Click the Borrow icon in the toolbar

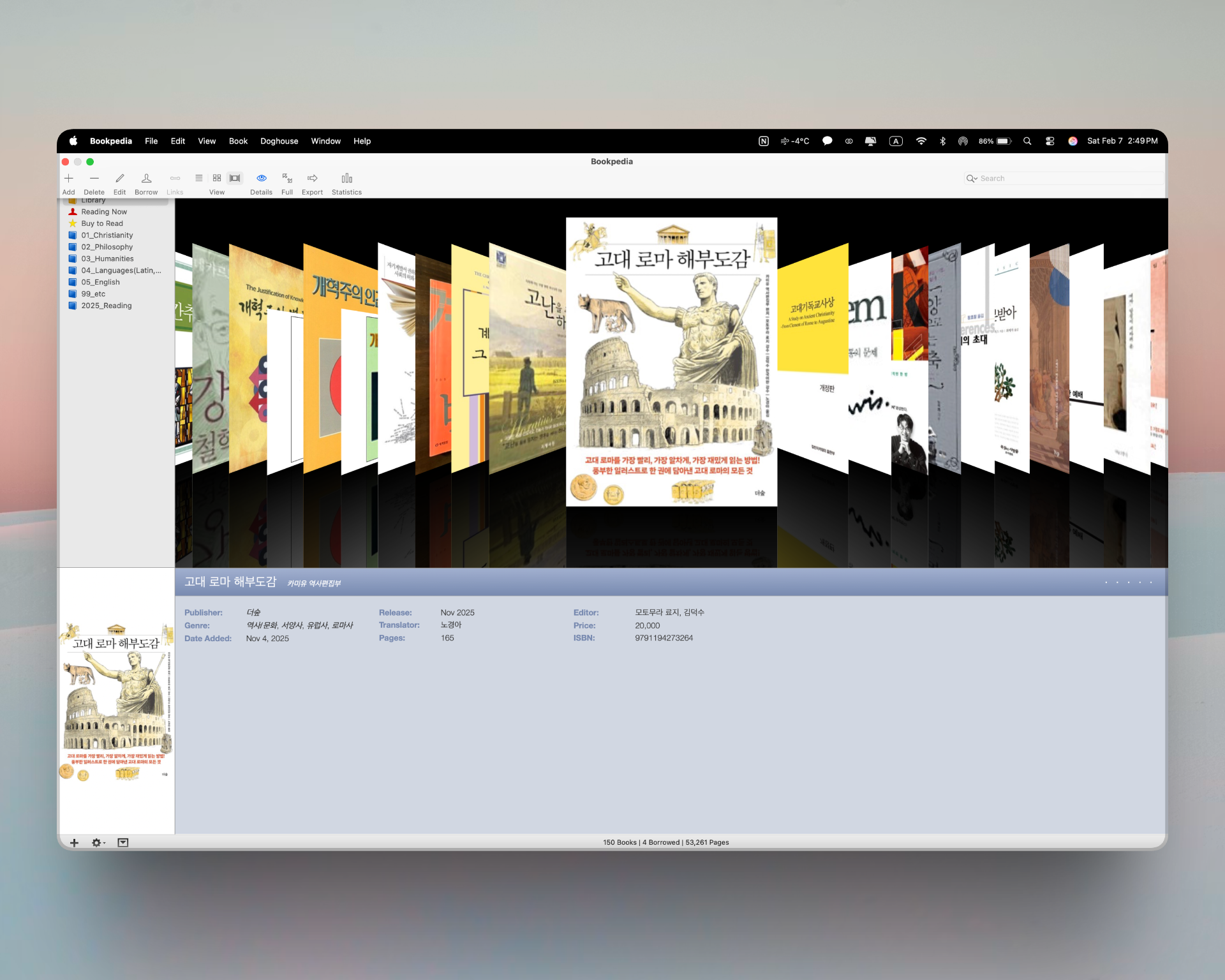pyautogui.click(x=146, y=179)
